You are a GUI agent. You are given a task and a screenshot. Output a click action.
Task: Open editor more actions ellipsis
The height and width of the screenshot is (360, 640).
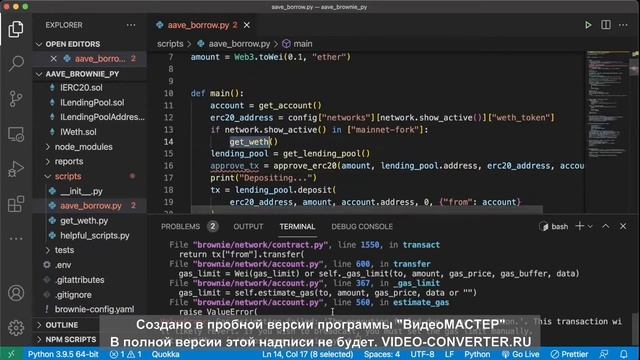click(x=623, y=25)
